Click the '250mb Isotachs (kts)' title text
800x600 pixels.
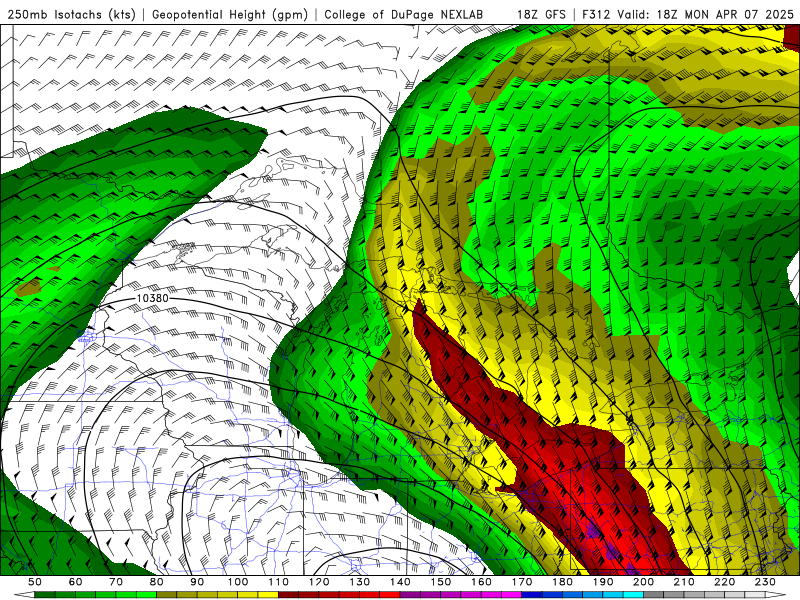coord(71,15)
